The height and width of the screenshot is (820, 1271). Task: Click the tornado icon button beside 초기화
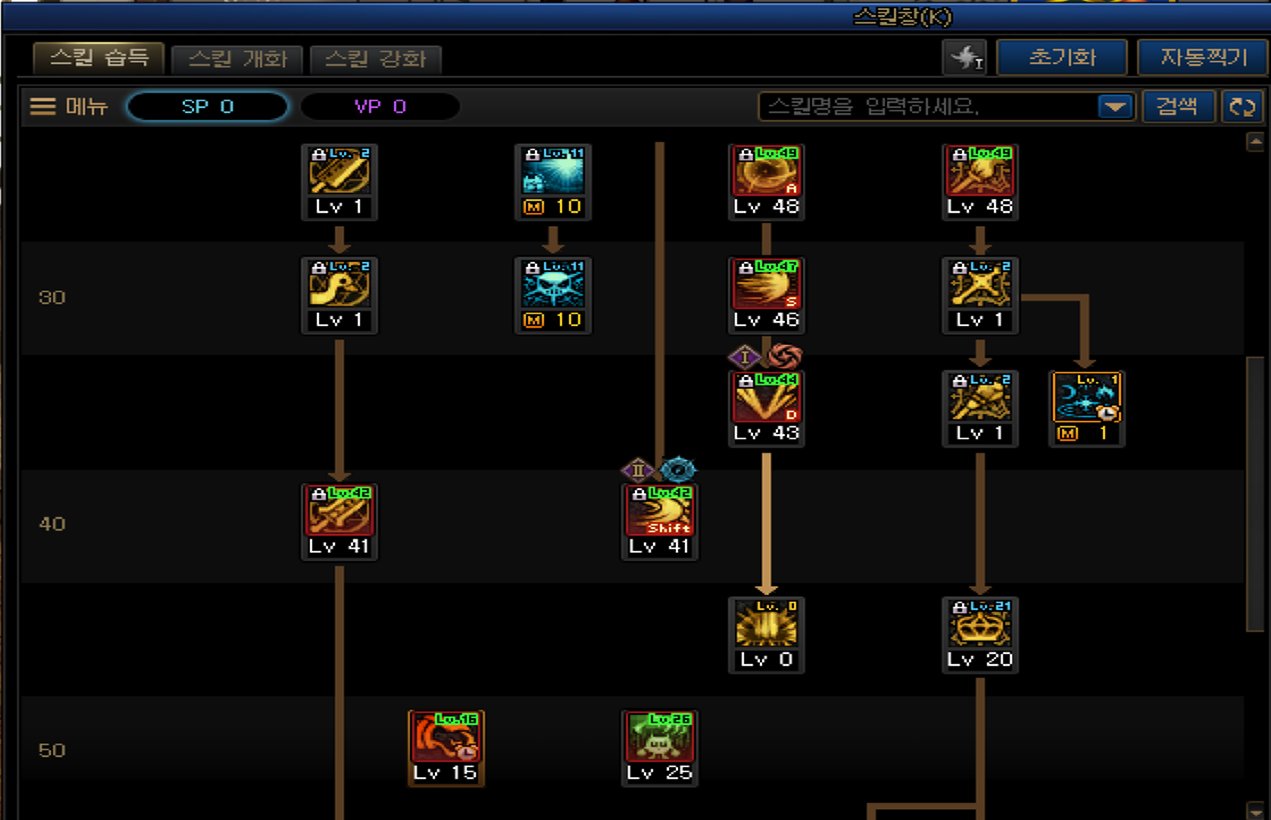coord(965,58)
